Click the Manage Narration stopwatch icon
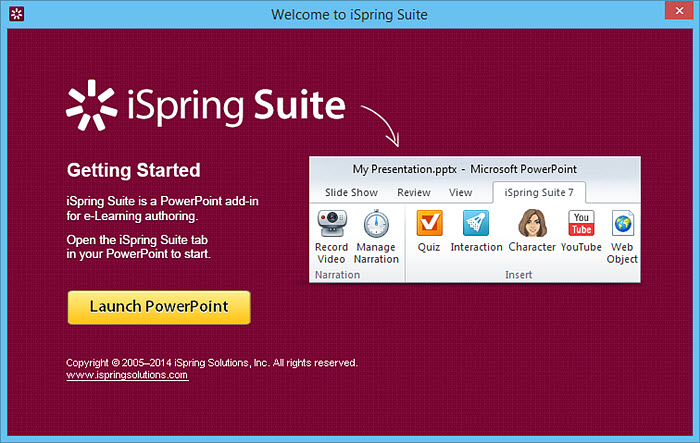Viewport: 700px width, 443px height. point(376,223)
